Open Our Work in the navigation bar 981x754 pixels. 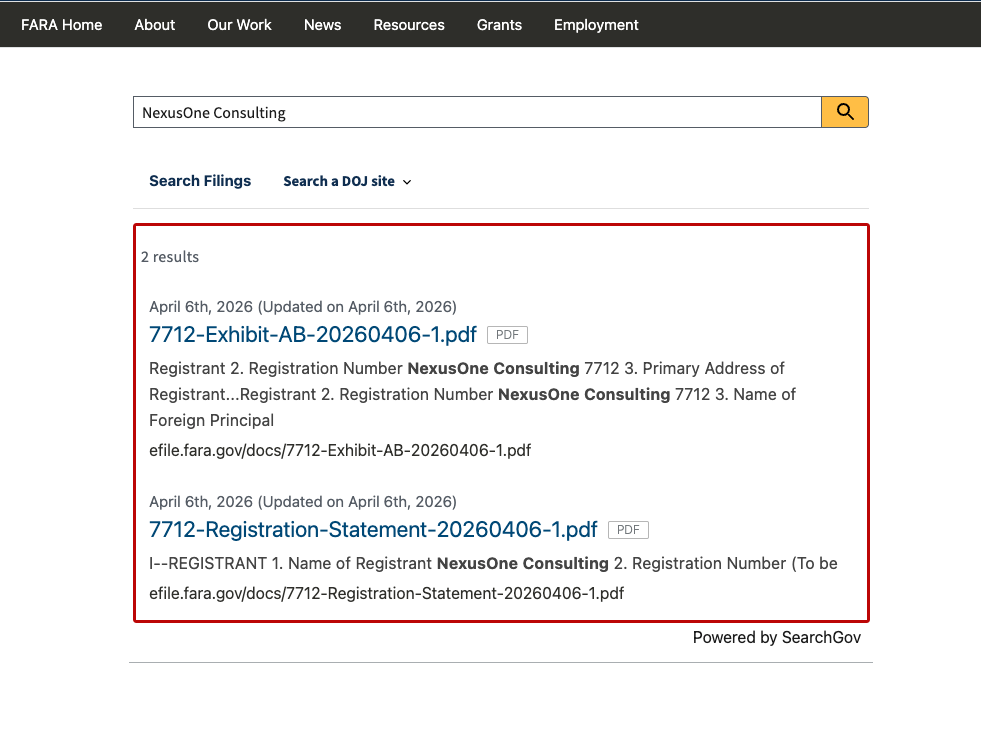click(x=239, y=25)
